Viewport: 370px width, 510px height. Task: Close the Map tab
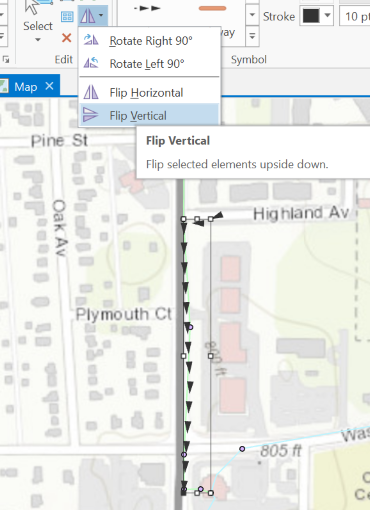click(x=49, y=86)
